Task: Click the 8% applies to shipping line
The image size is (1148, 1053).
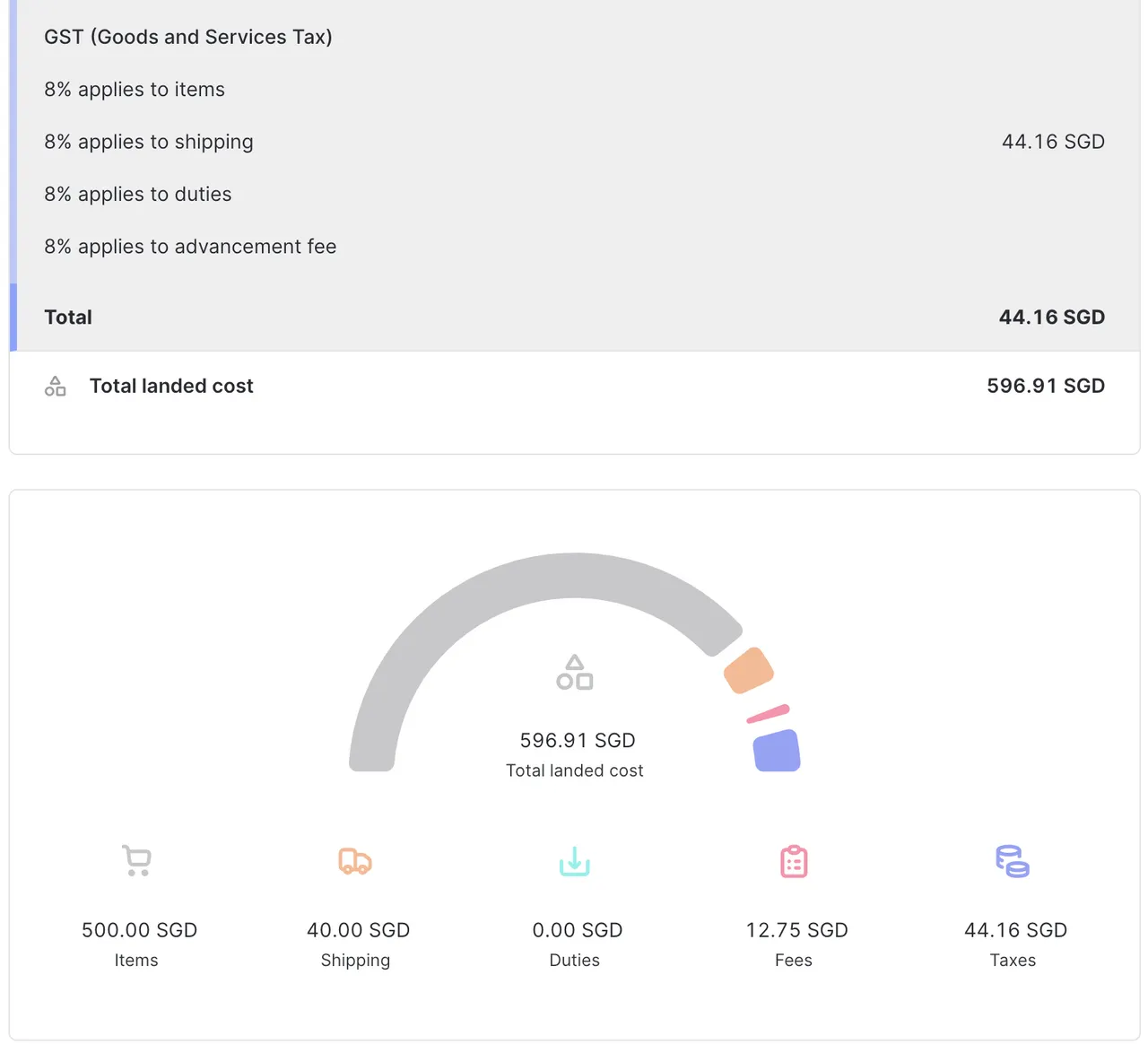Action: point(148,142)
